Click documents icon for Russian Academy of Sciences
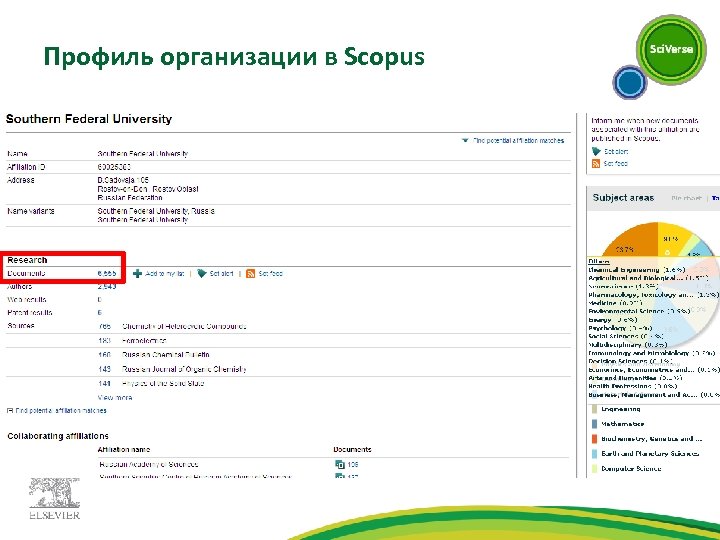The height and width of the screenshot is (540, 720). pos(340,465)
